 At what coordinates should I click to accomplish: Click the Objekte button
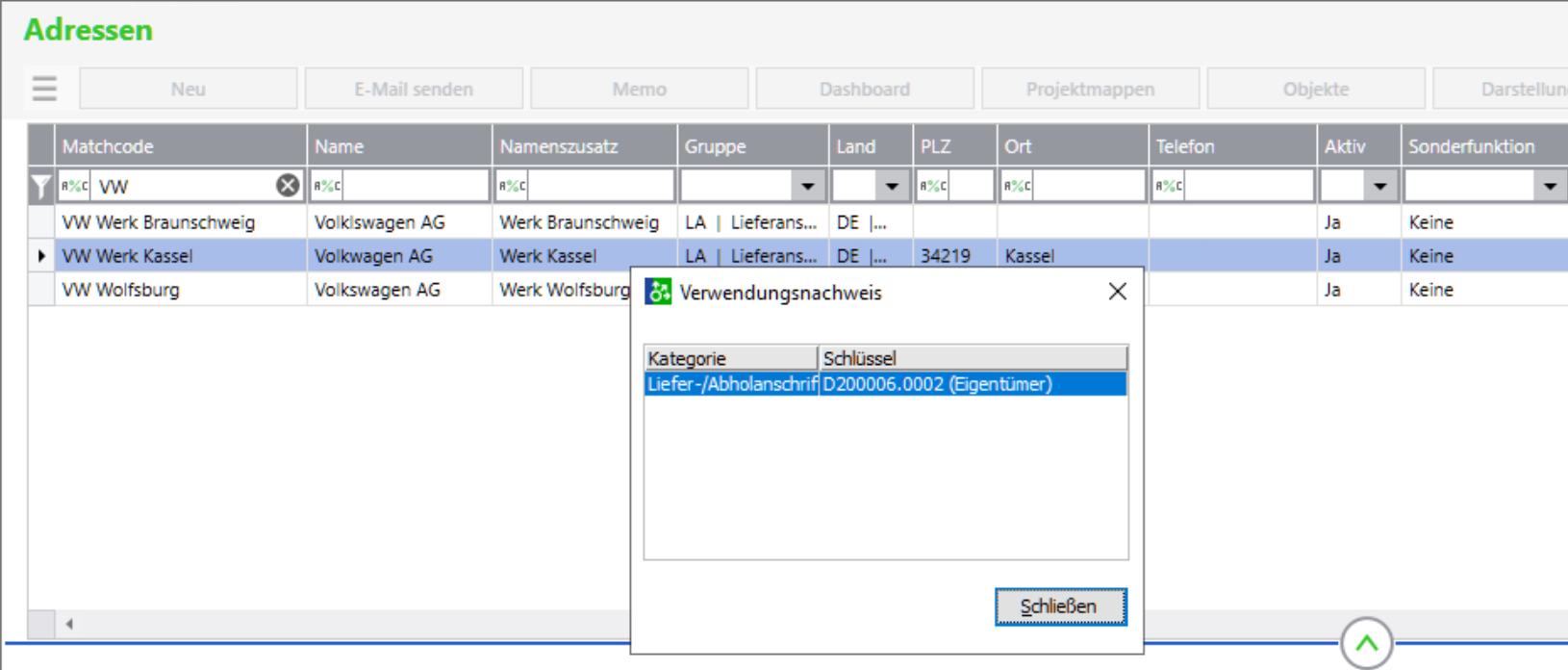click(1316, 89)
